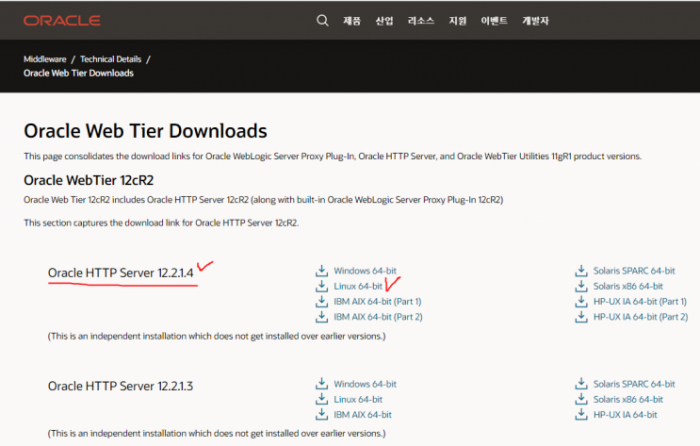The height and width of the screenshot is (446, 700).
Task: Download 12.2.1.3 Solaris x86 64-bit link
Action: (628, 400)
